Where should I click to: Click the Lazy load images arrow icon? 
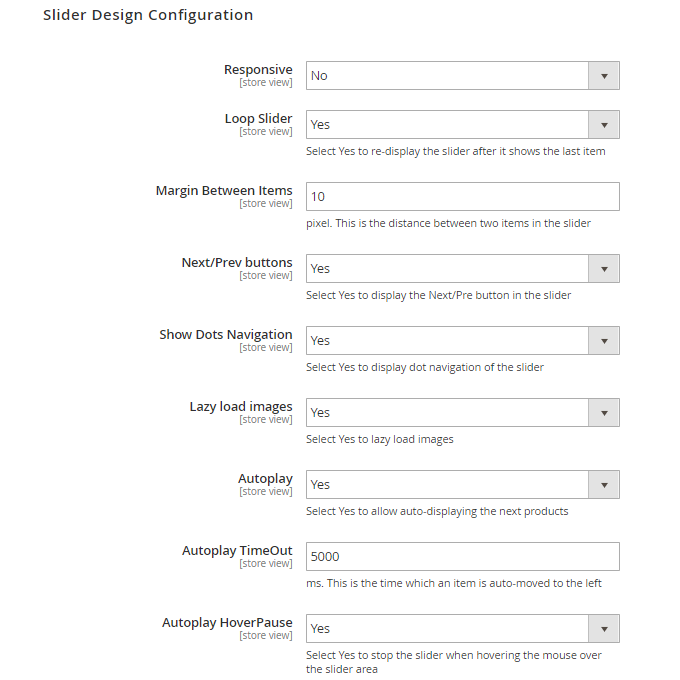tap(603, 413)
